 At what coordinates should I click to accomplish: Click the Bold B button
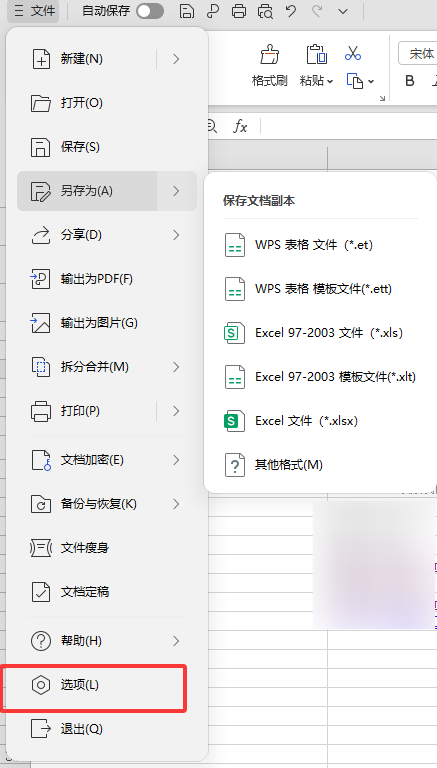click(410, 81)
